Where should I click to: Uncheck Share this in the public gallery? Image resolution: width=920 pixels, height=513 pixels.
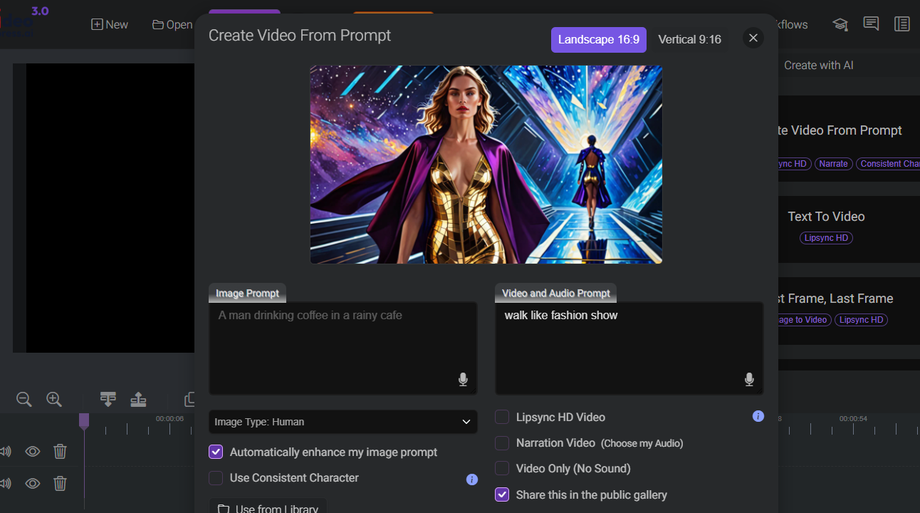[x=502, y=495]
